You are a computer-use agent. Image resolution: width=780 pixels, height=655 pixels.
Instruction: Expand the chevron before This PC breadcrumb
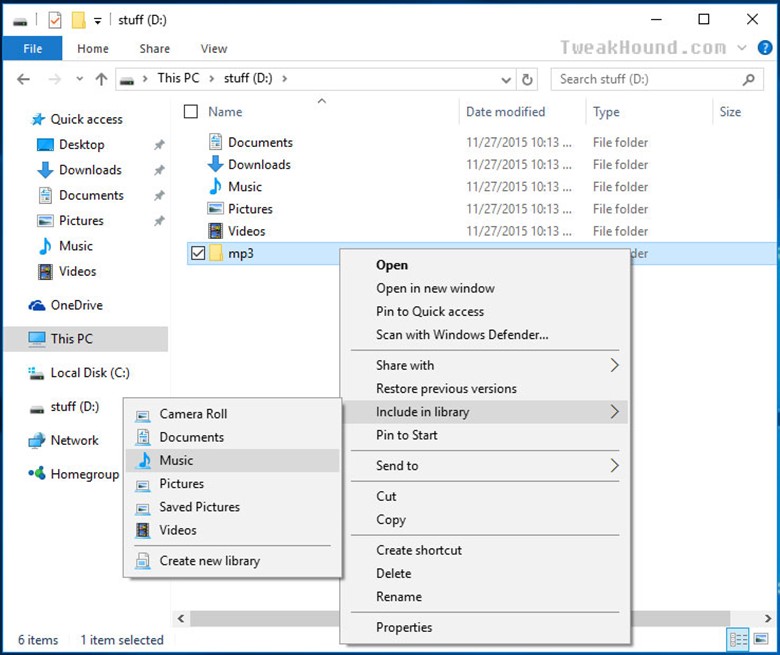[145, 79]
